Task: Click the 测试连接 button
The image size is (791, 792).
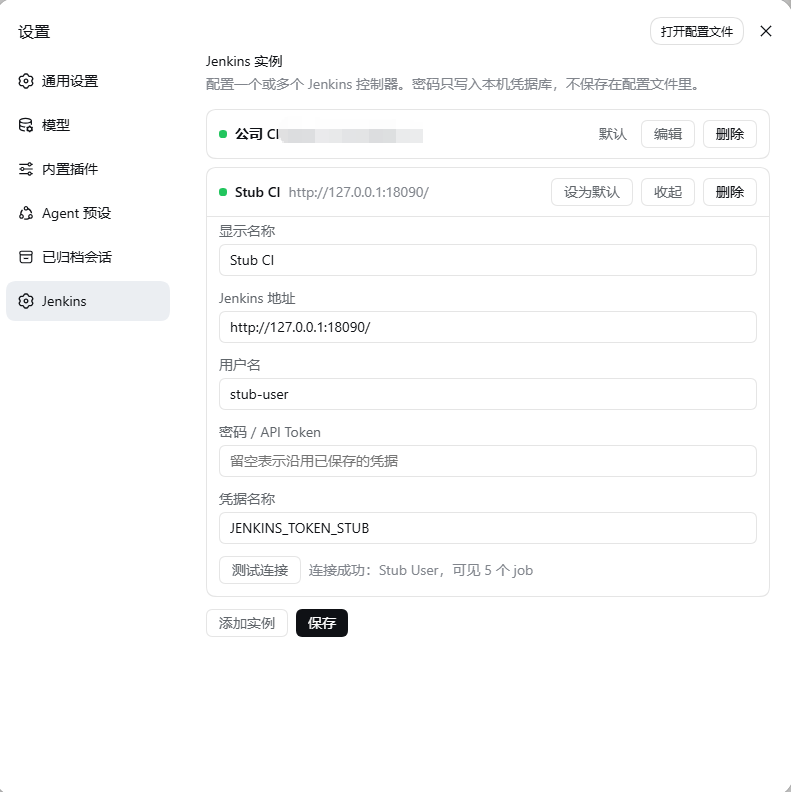Action: (x=260, y=570)
